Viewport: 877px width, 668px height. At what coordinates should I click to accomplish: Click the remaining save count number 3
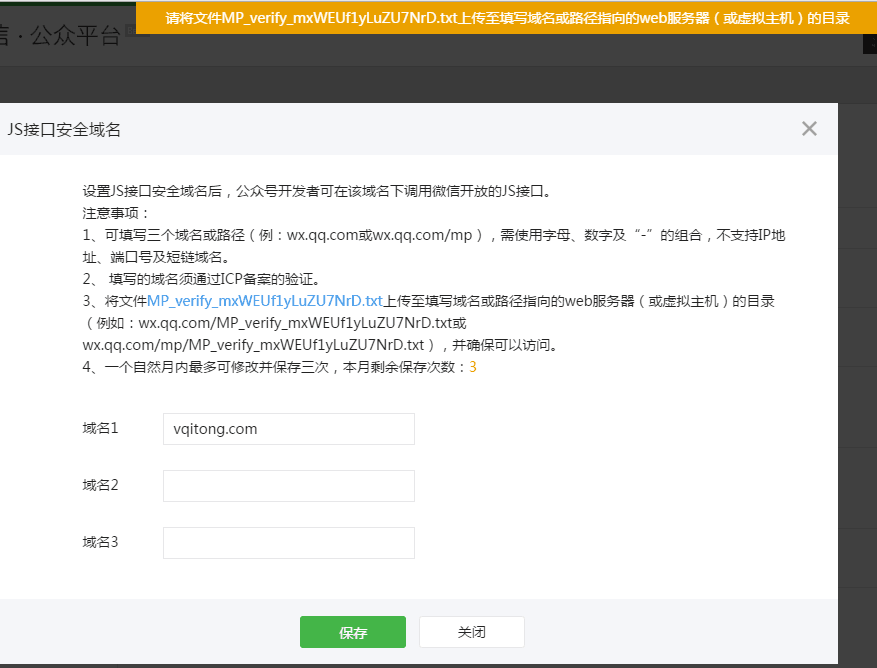473,367
